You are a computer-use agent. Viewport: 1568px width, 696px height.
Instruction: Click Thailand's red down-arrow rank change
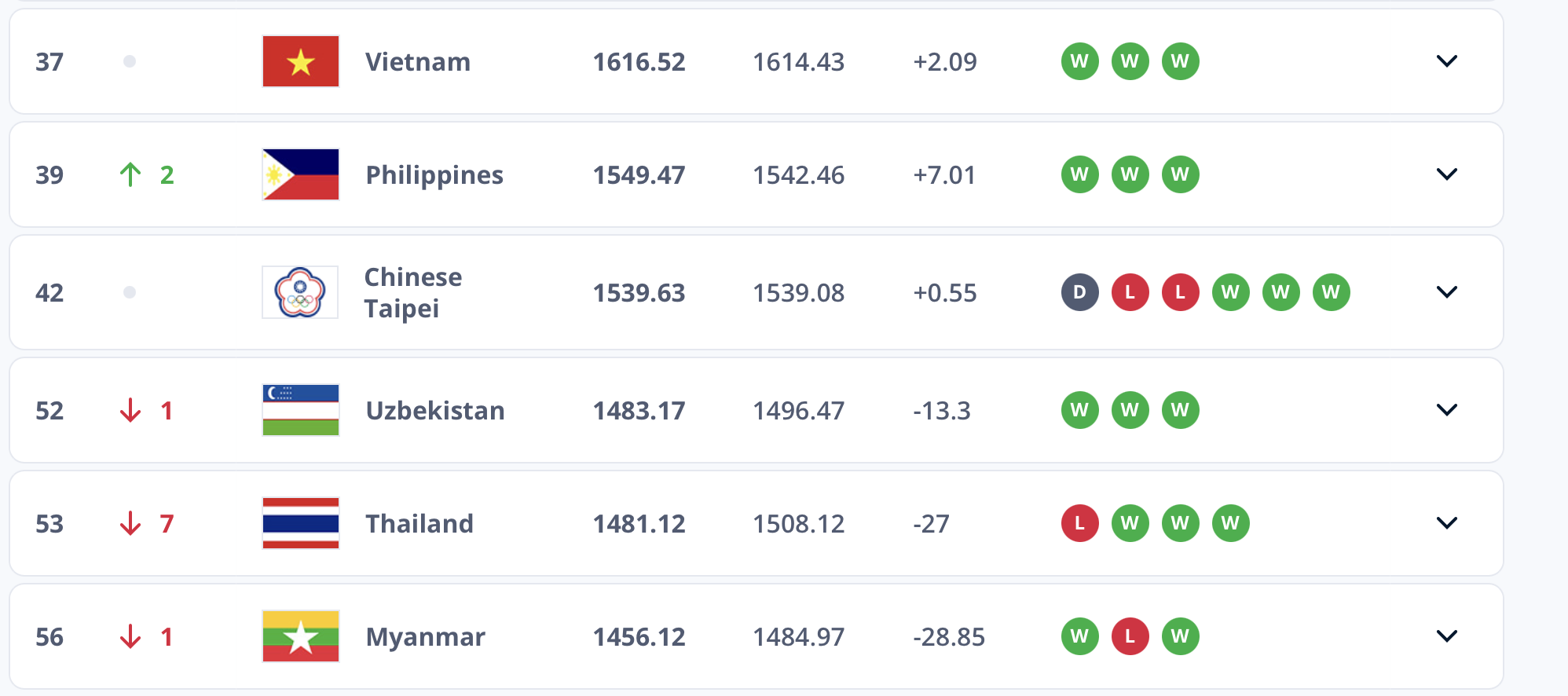[131, 523]
